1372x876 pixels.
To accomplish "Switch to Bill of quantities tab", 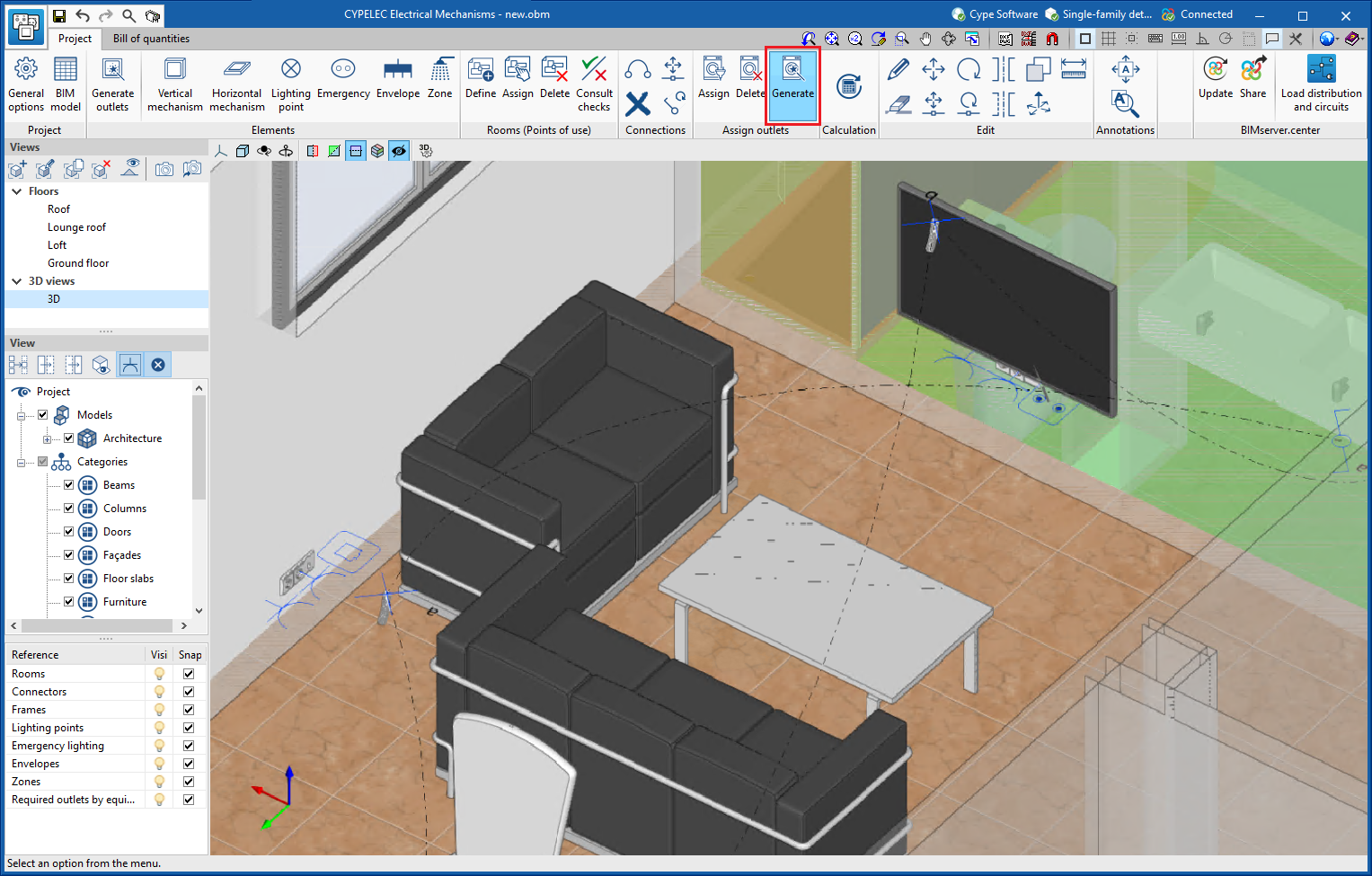I will 151,39.
